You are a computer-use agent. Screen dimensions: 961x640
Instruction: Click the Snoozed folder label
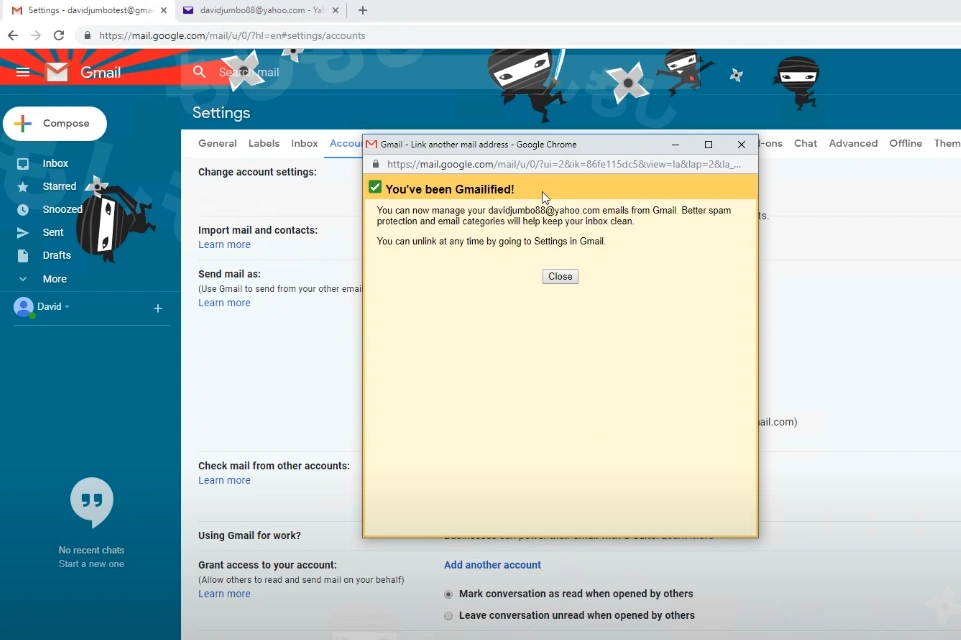coord(63,210)
